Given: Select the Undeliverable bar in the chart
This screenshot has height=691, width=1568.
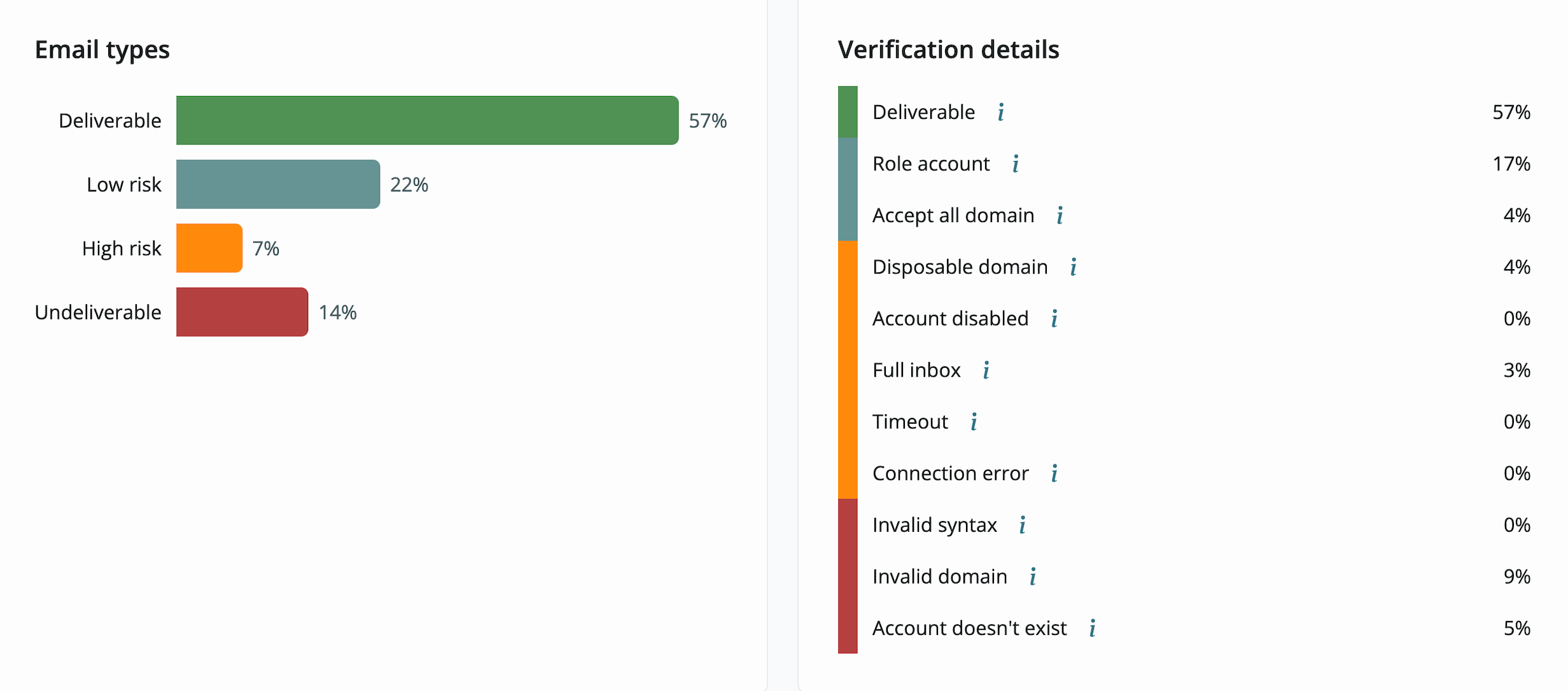Looking at the screenshot, I should tap(242, 312).
